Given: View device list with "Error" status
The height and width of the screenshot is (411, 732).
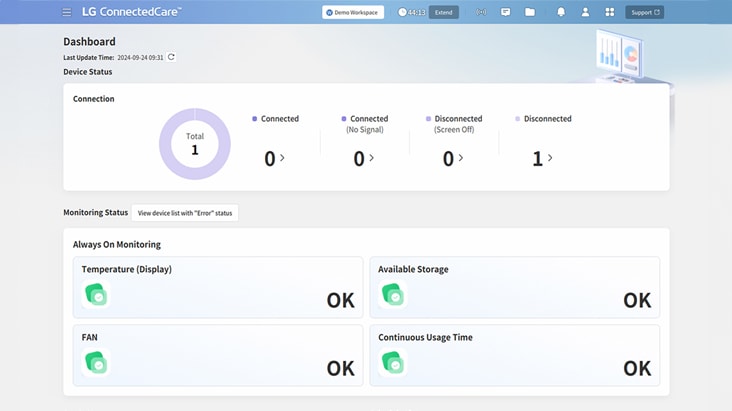Looking at the screenshot, I should [x=185, y=213].
